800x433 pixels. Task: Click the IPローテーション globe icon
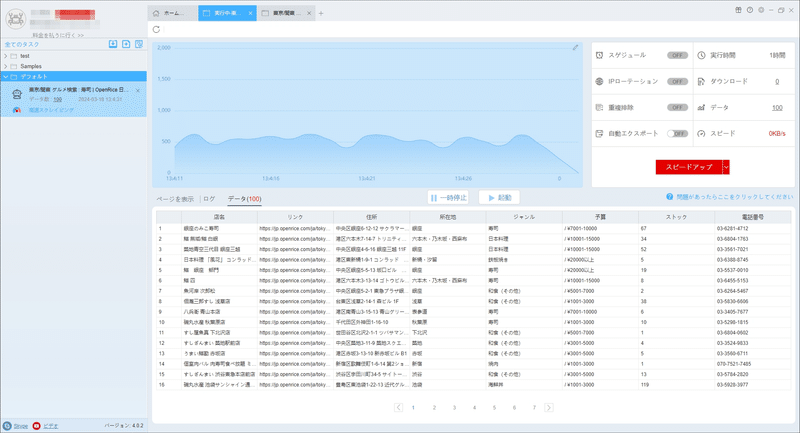[599, 82]
